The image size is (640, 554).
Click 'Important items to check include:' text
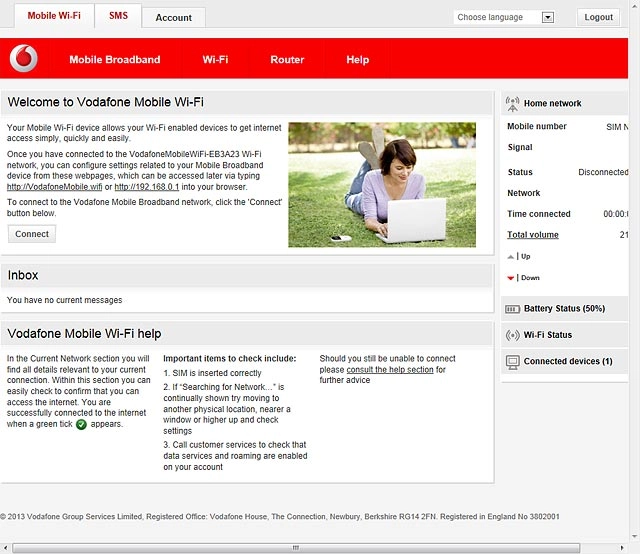pyautogui.click(x=230, y=358)
